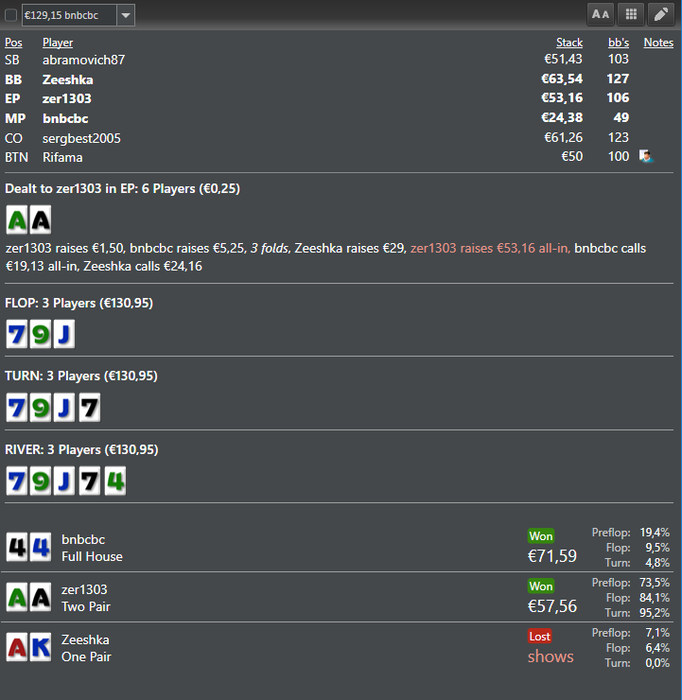Click the pencil edit icon
The height and width of the screenshot is (700, 682).
[x=661, y=15]
